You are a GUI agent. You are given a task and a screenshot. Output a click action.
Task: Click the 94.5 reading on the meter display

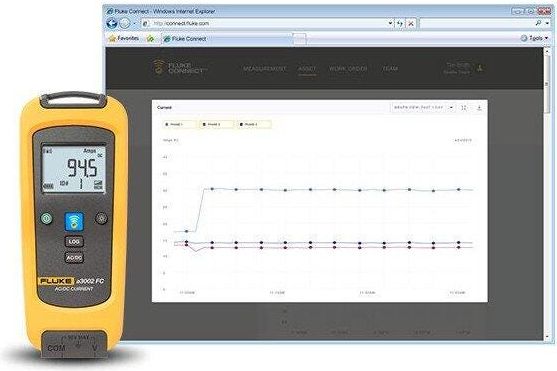82,168
